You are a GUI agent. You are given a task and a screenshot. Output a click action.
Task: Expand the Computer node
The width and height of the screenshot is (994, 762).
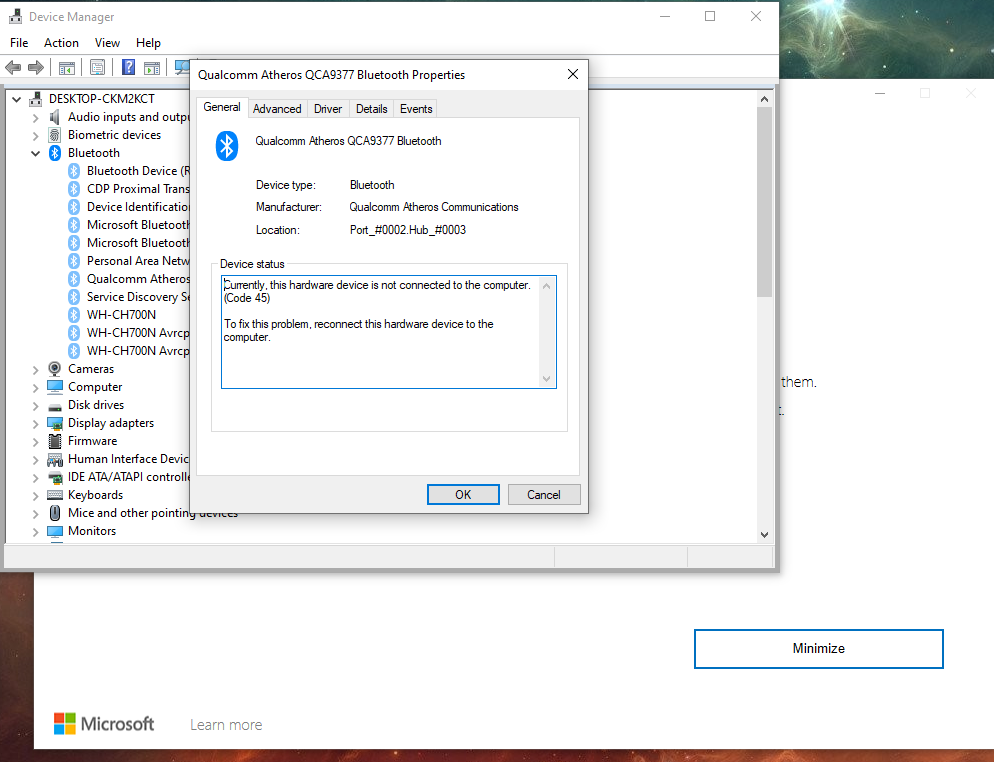coord(36,387)
